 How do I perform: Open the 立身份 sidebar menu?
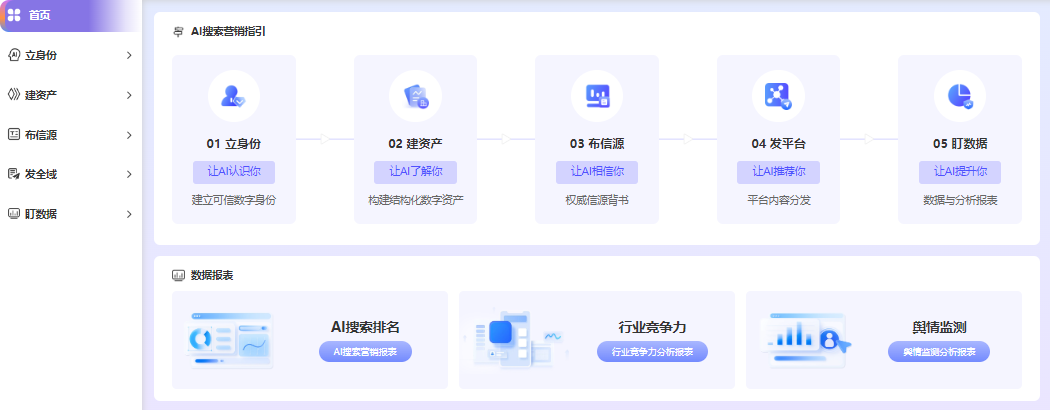point(70,56)
